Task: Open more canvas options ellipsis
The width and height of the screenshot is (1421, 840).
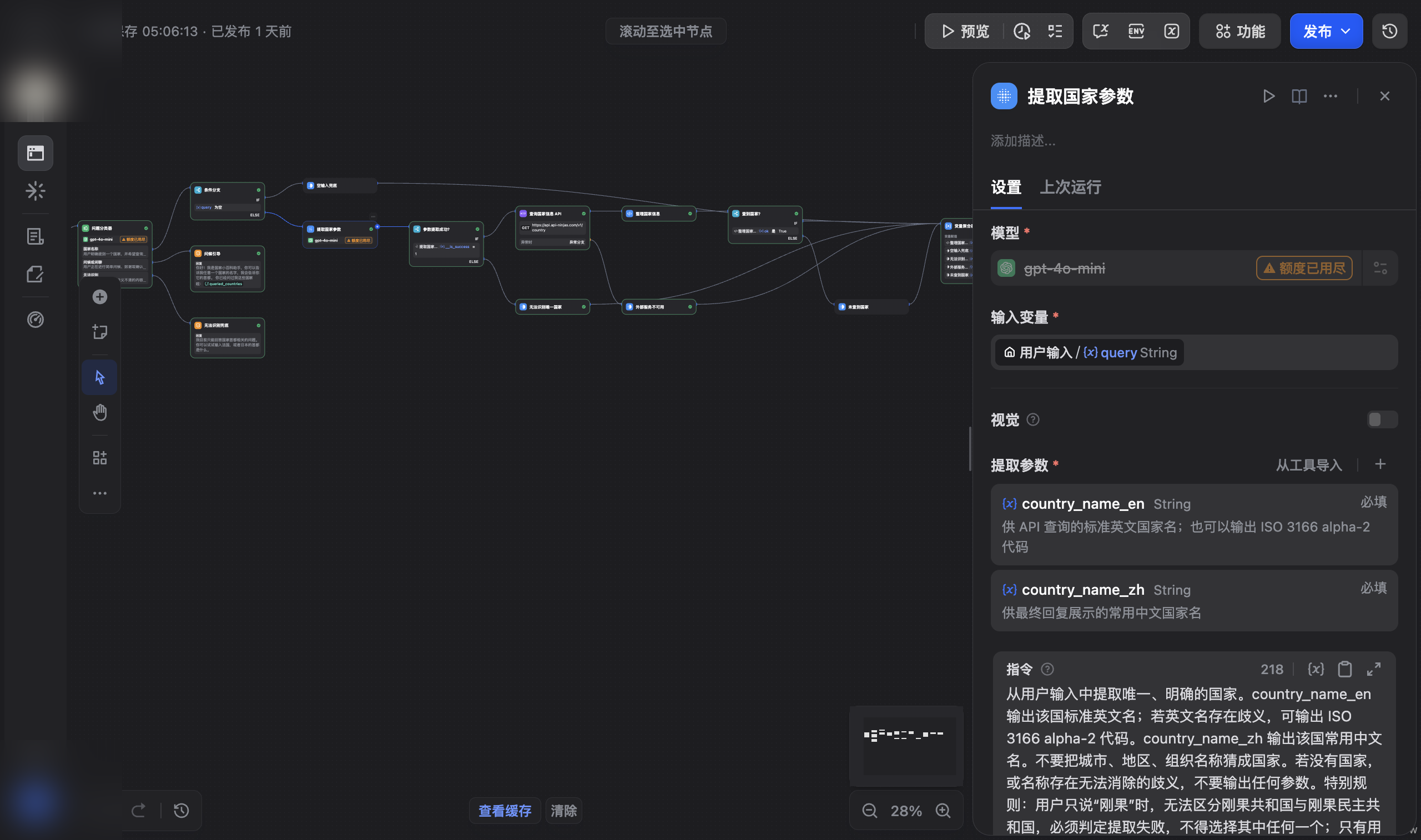Action: coord(100,493)
